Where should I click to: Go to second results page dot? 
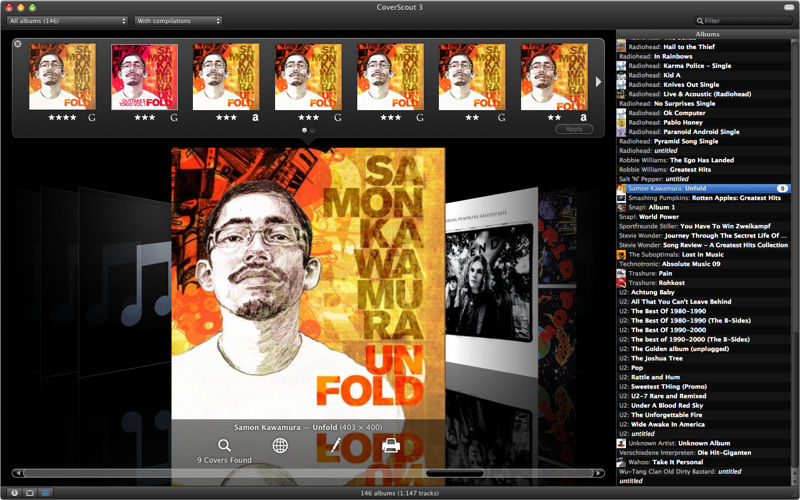tap(312, 130)
